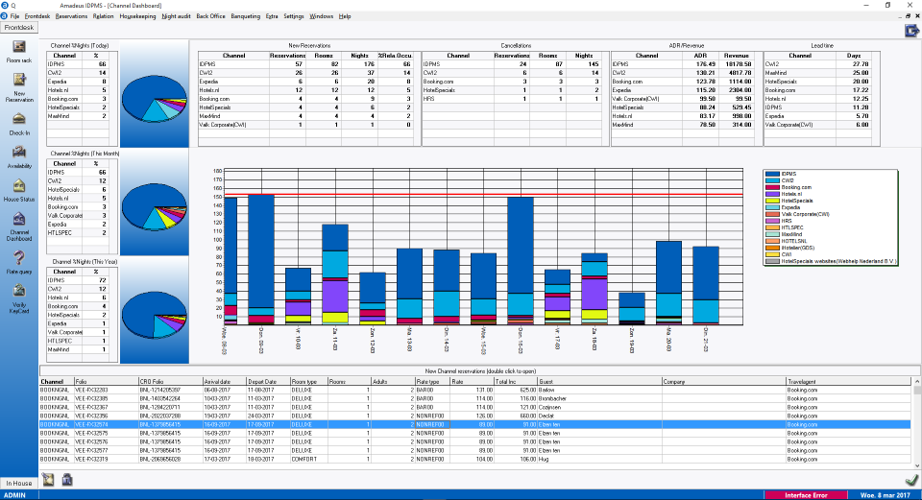The height and width of the screenshot is (500, 922).
Task: Click the HRS row in Cancellations table
Action: [x=512, y=99]
